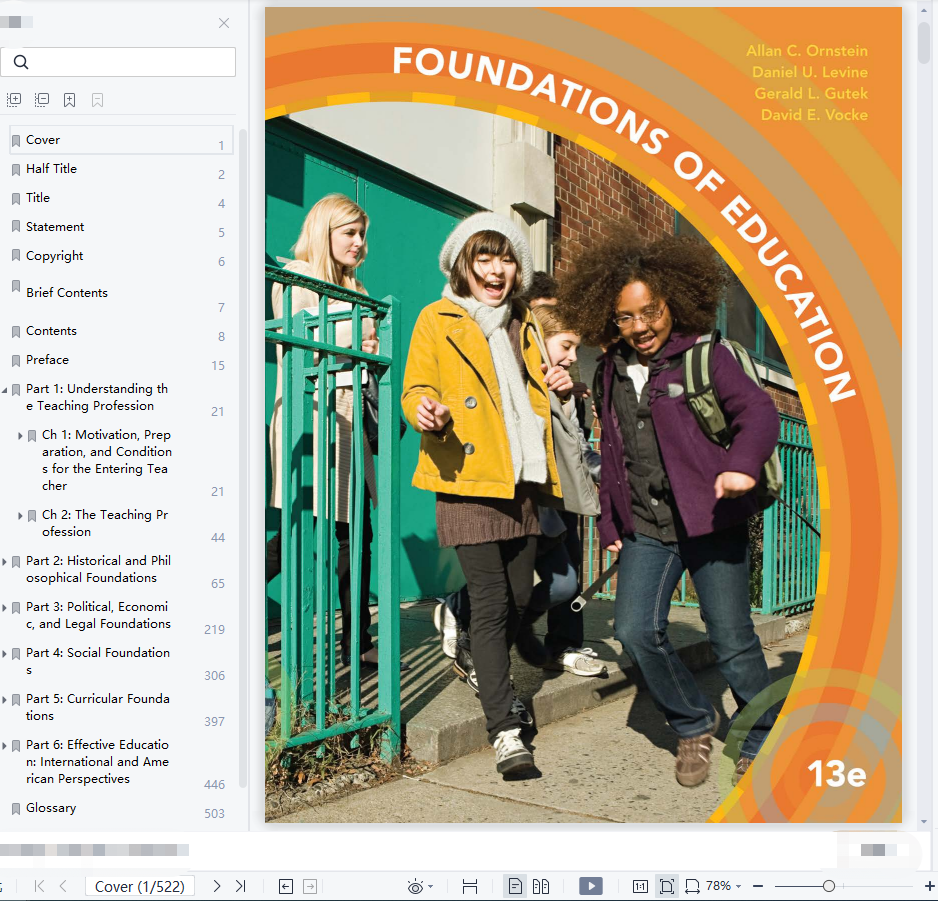
Task: Select the Title bookmark
Action: coord(38,197)
